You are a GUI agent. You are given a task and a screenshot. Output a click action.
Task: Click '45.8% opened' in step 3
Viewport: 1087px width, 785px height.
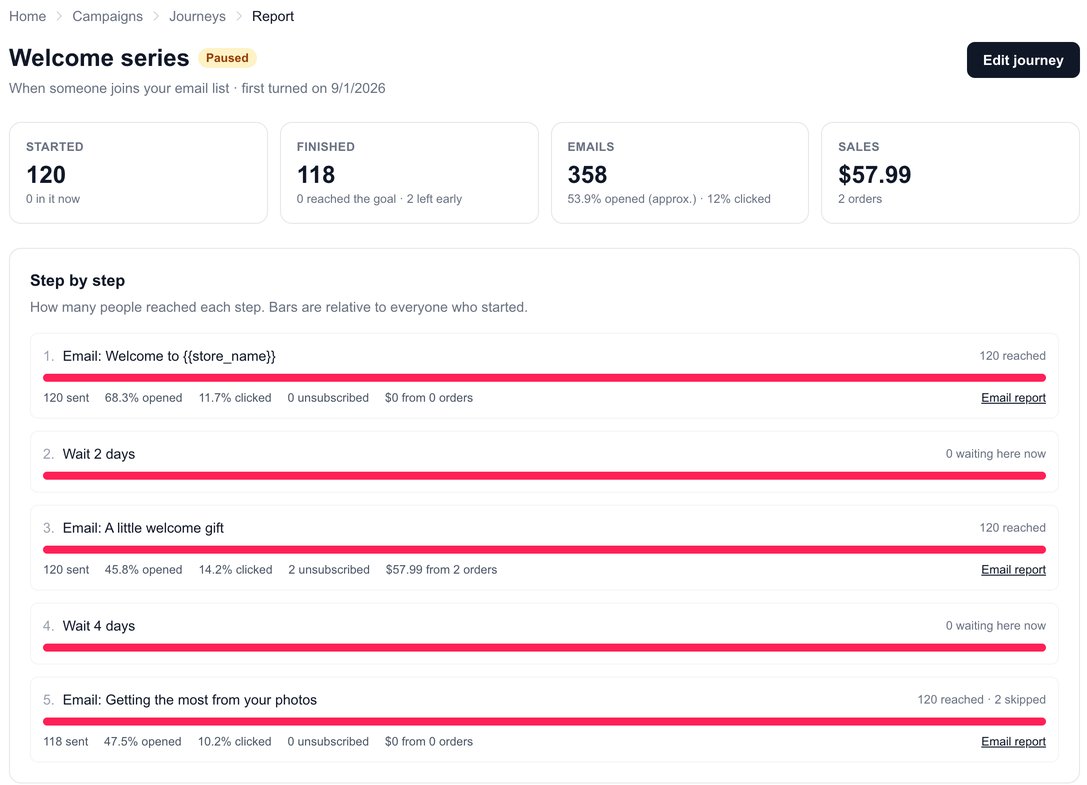coord(144,569)
